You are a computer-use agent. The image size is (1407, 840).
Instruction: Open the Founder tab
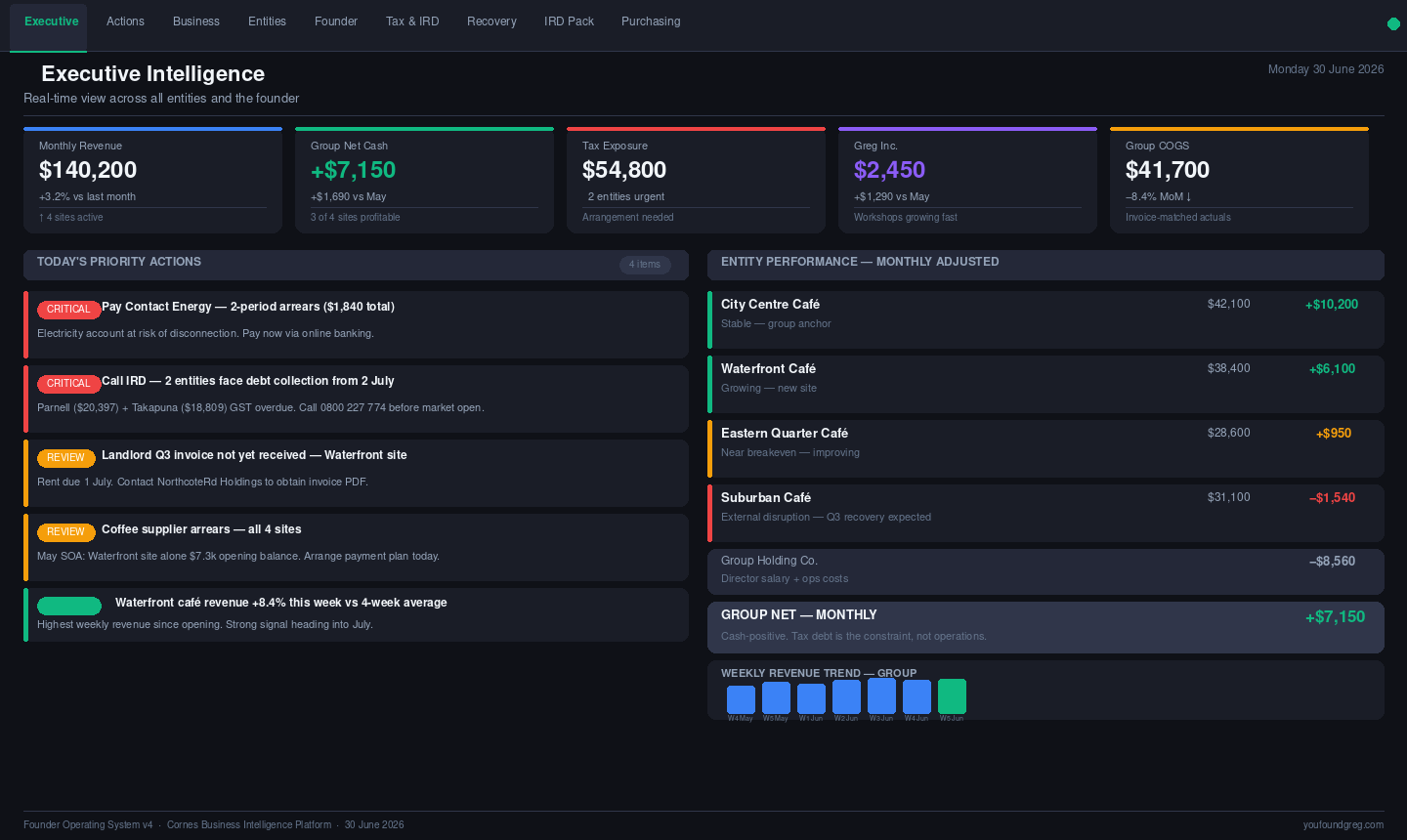pyautogui.click(x=336, y=21)
